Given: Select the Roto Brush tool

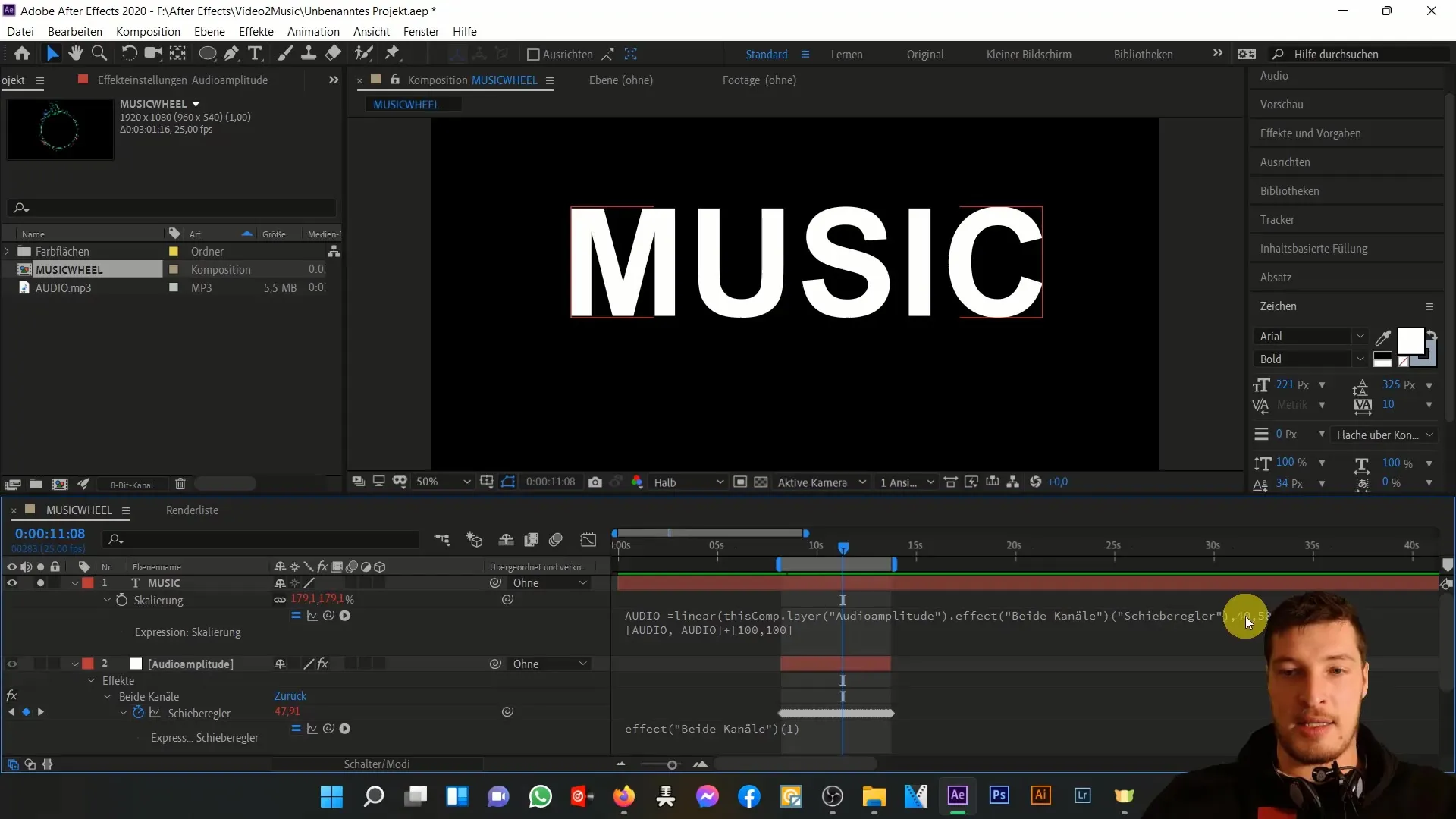Looking at the screenshot, I should 364,53.
